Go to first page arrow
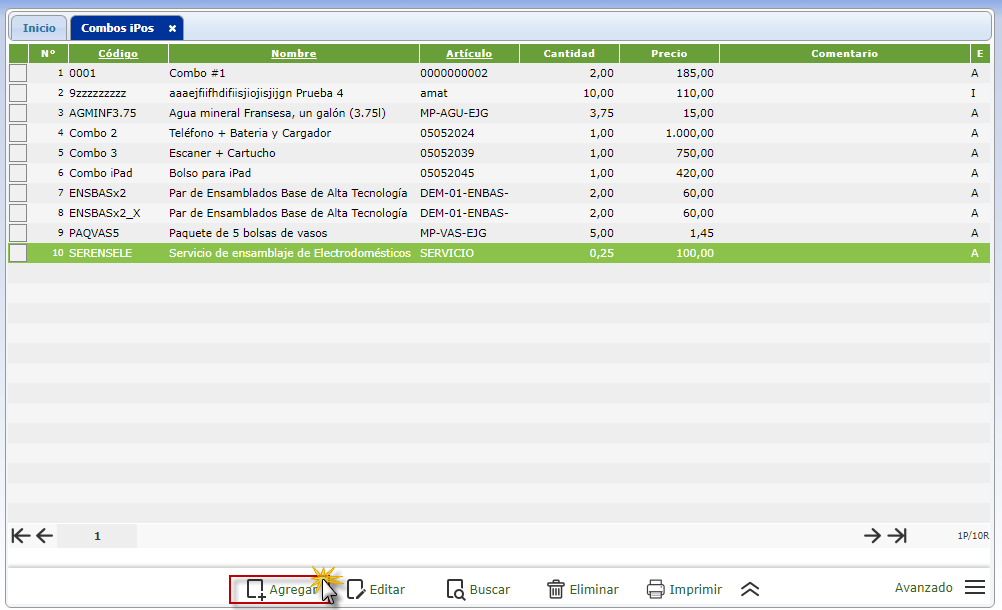Viewport: 1002px width, 610px height. pos(20,536)
